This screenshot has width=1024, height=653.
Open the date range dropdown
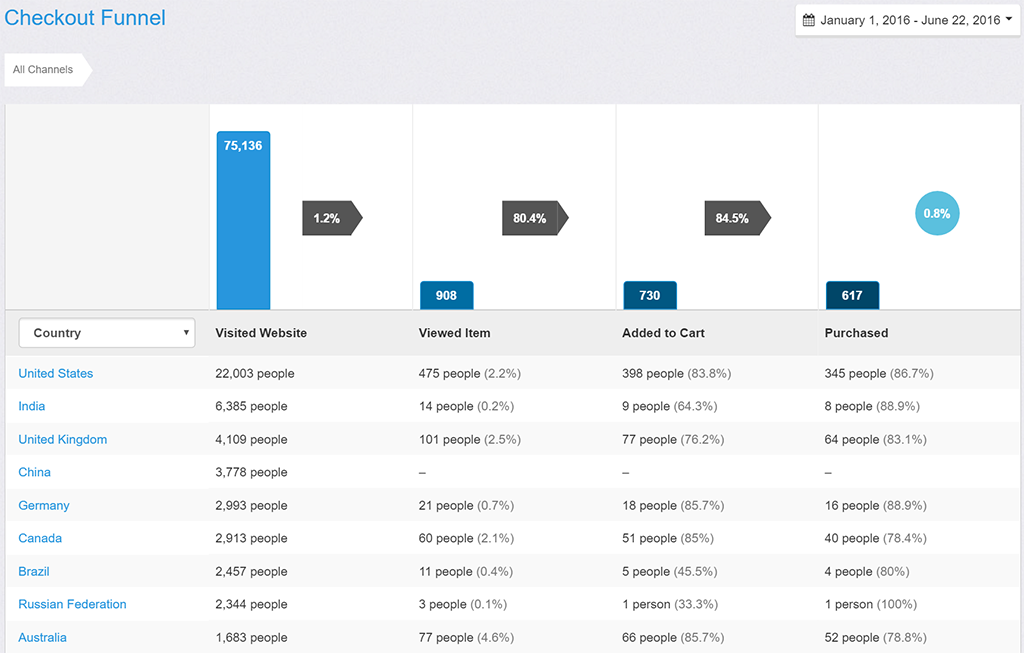[908, 20]
